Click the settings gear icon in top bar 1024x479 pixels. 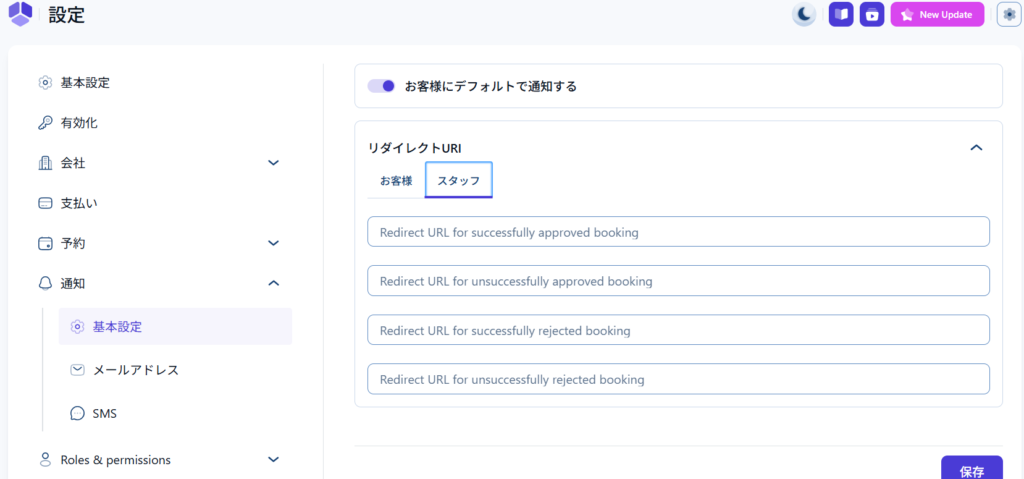1008,15
